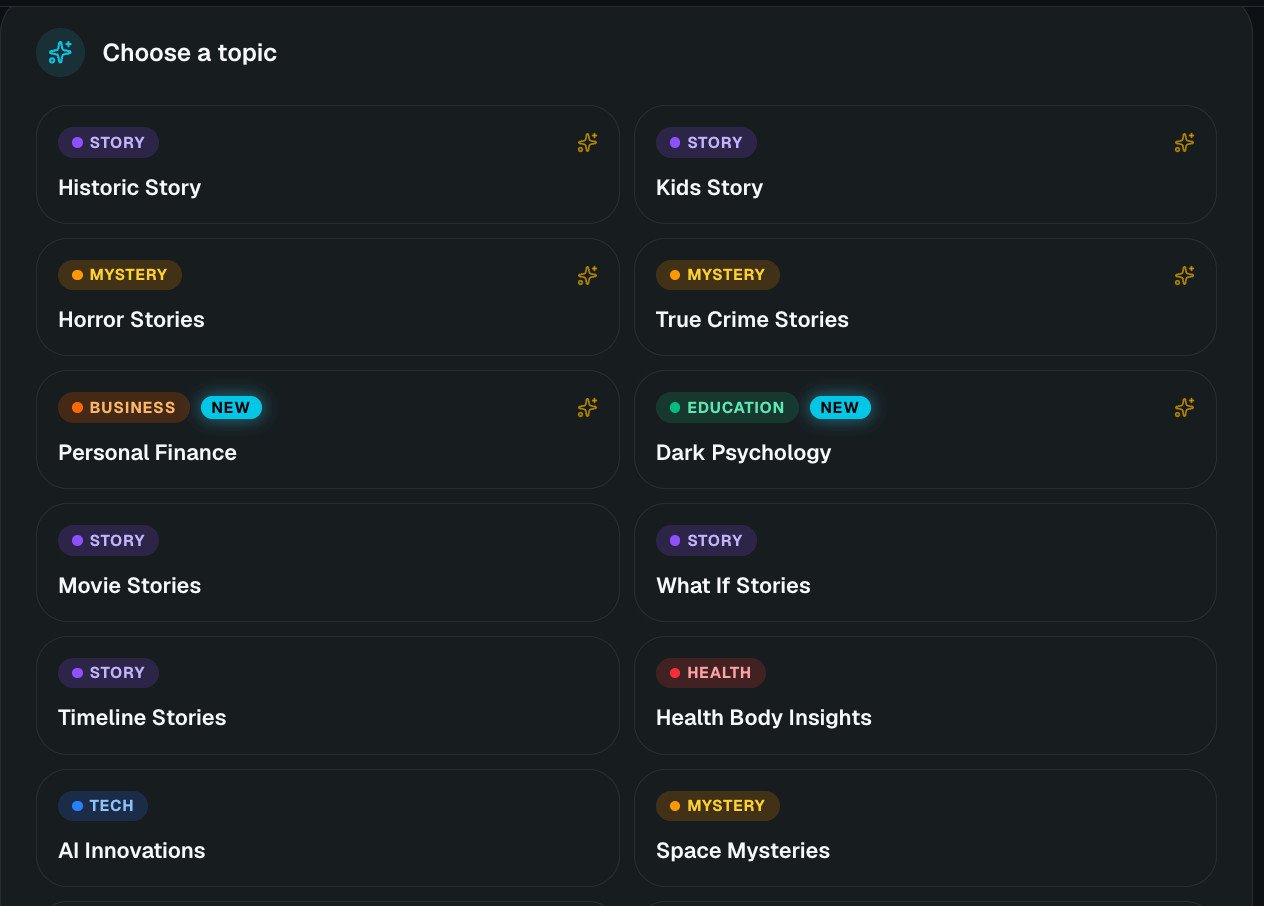1264x906 pixels.
Task: Pick the Space Mysteries topic
Action: pos(925,828)
